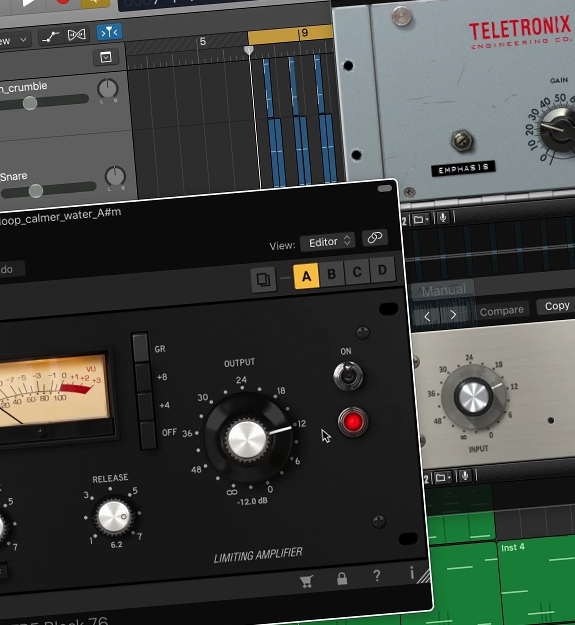575x625 pixels.
Task: Click the Inst 4 green region
Action: [536, 580]
